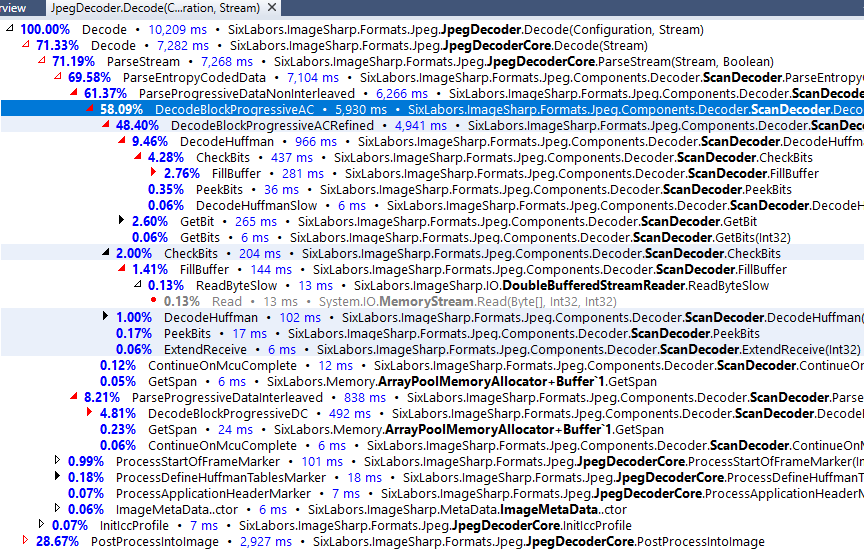
Task: Select the 0.35% PeekBits row
Action: tap(432, 190)
